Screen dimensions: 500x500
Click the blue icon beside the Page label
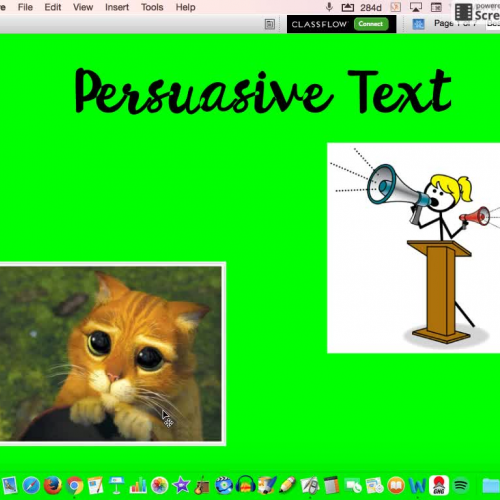pos(418,24)
